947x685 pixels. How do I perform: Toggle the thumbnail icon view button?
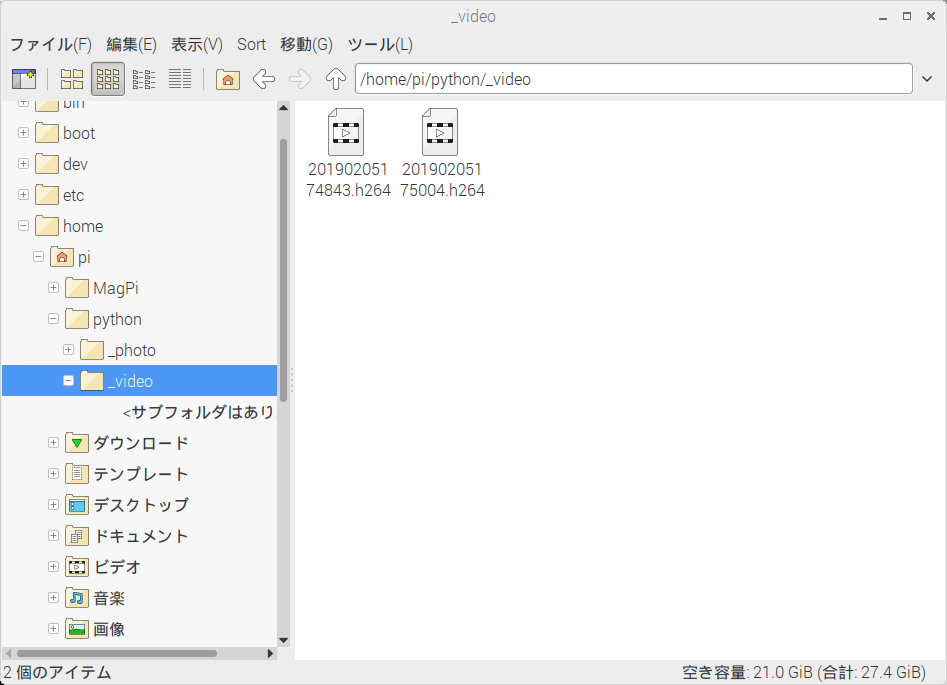click(x=108, y=79)
